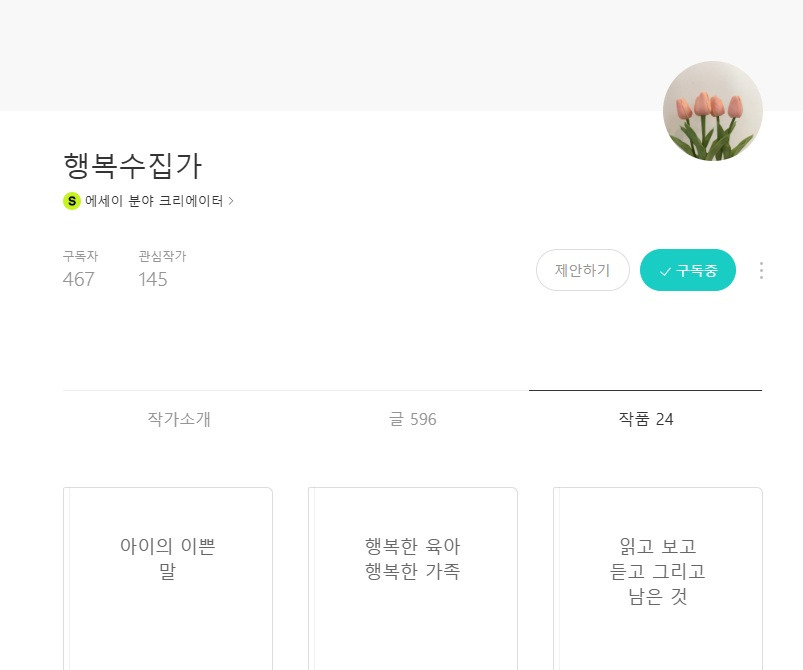
Task: Click the green S creator badge icon
Action: [x=71, y=201]
